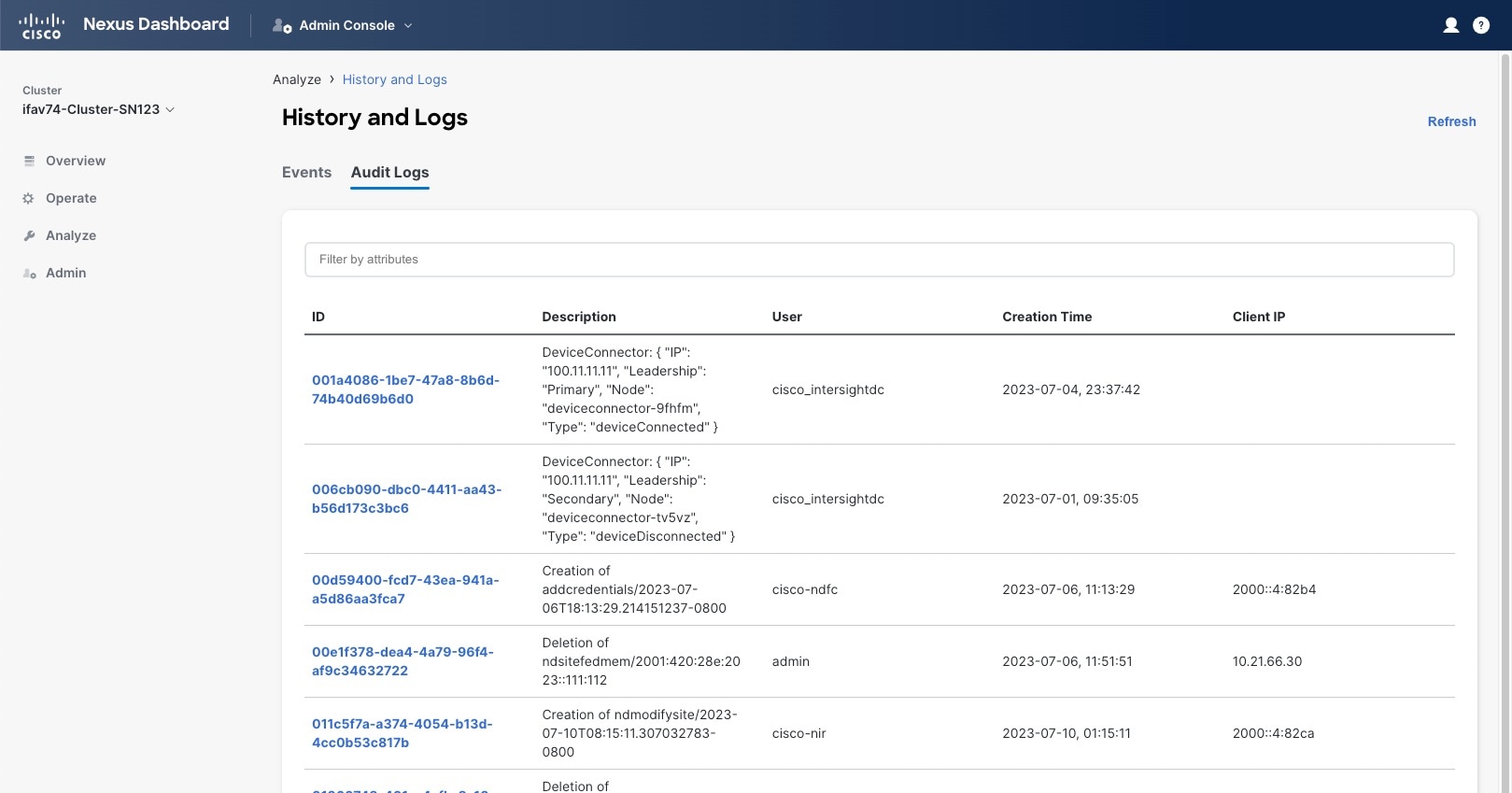Screen dimensions: 1512x793
Task: Click Analyze in the breadcrumb
Action: tap(297, 79)
